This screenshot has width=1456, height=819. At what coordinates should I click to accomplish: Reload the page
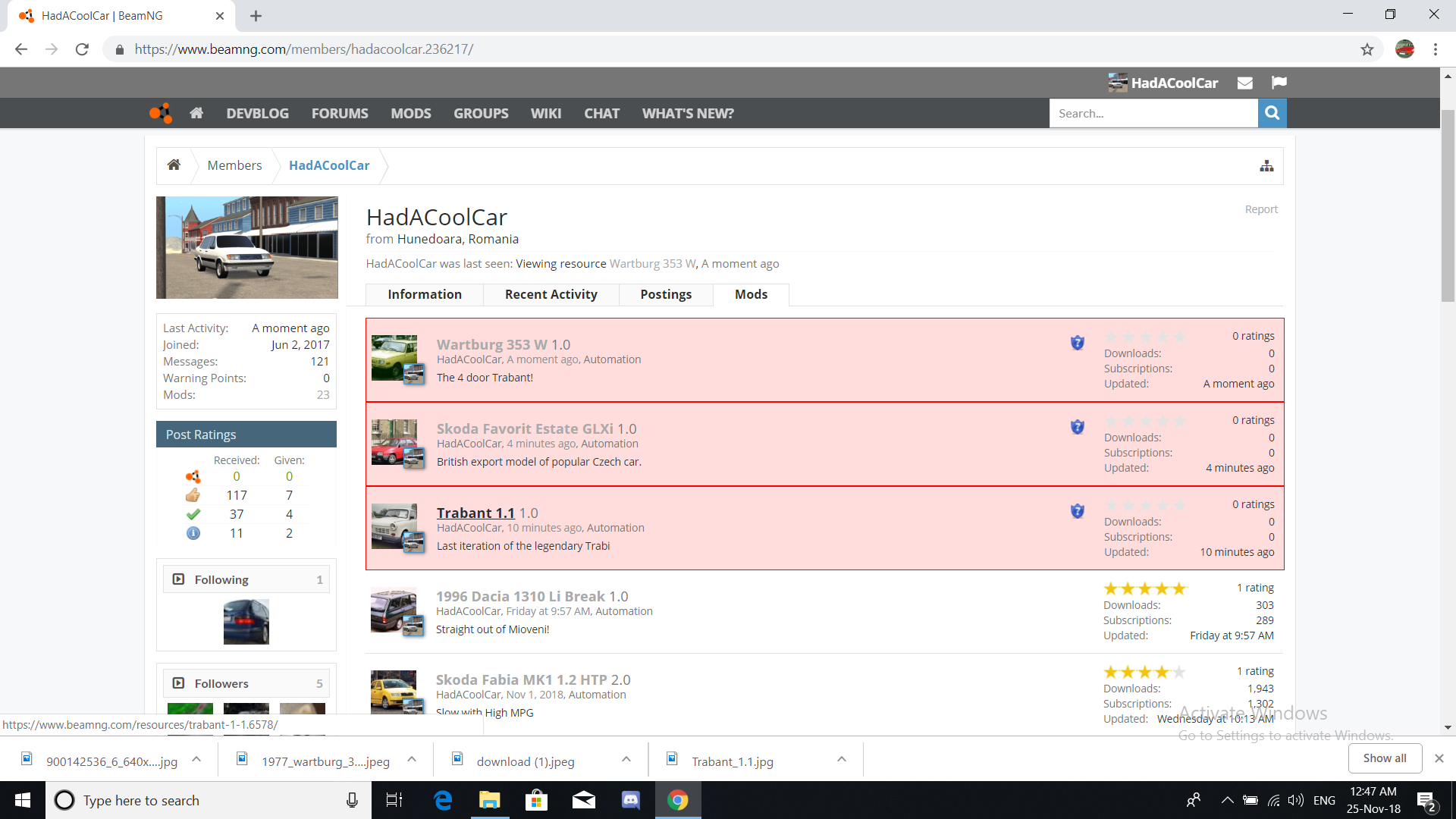[82, 49]
